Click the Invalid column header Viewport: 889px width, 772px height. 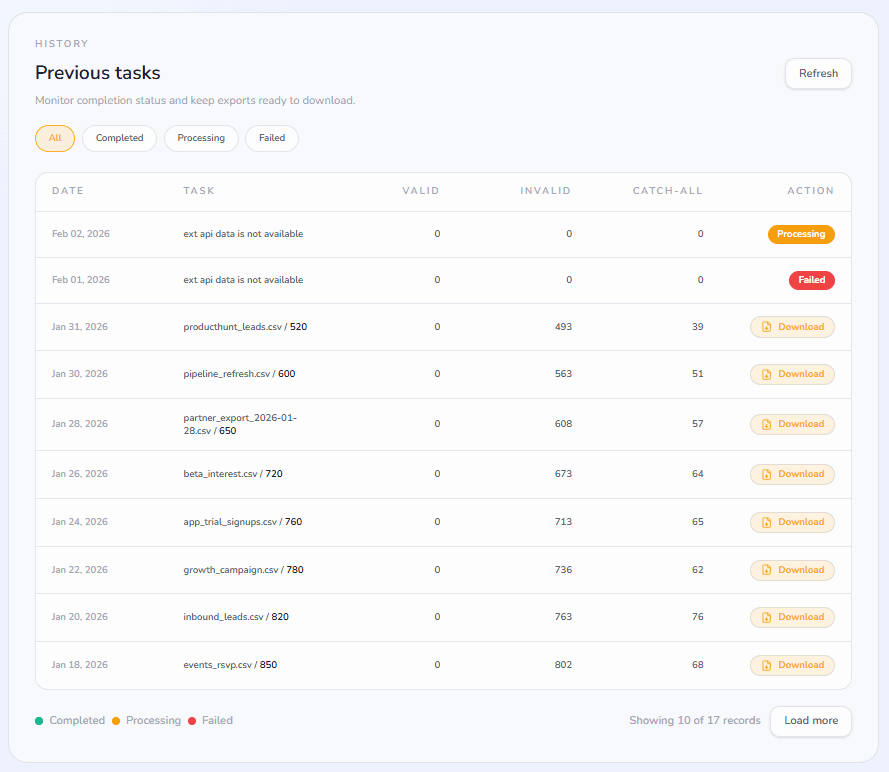[545, 190]
